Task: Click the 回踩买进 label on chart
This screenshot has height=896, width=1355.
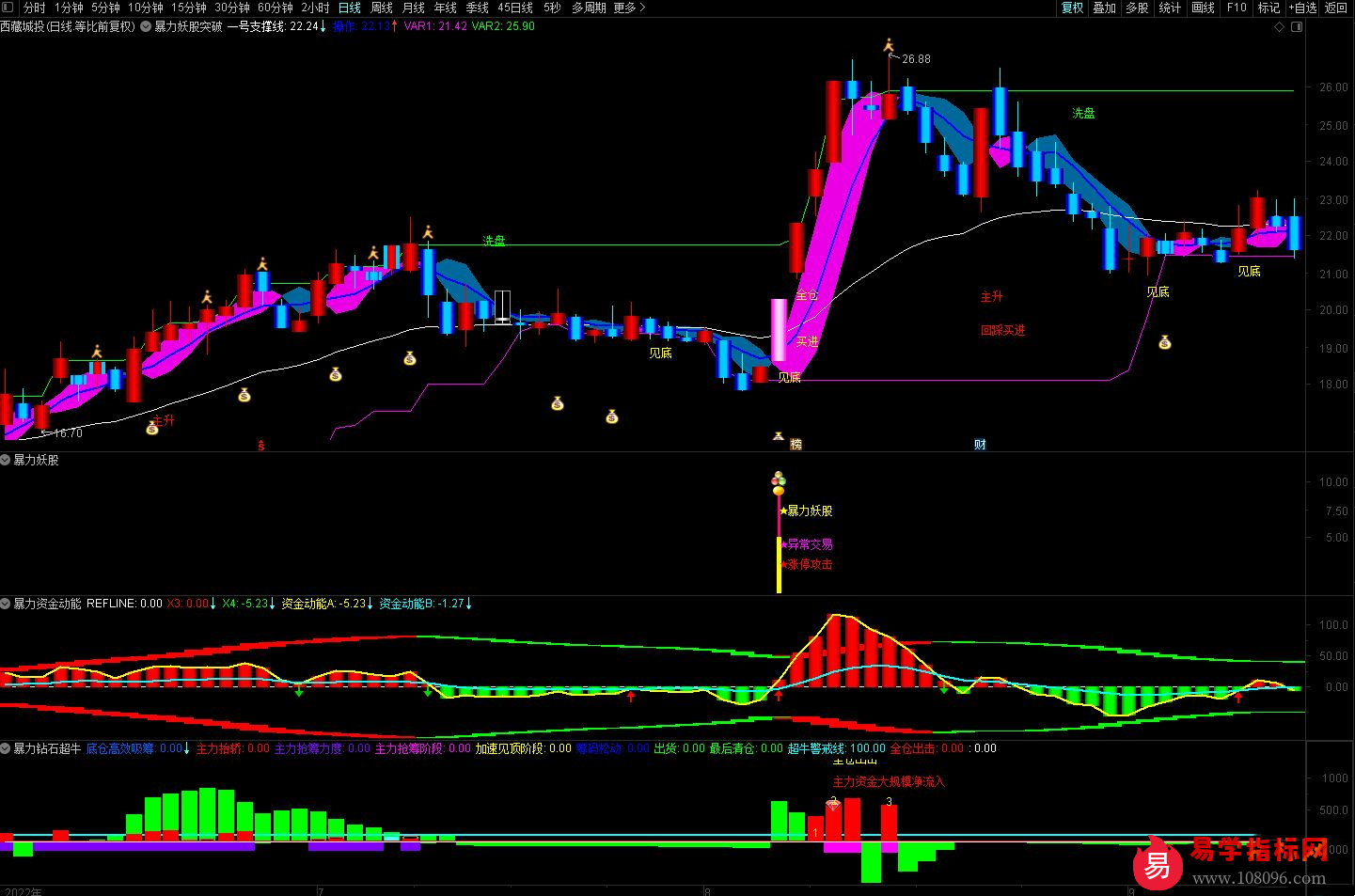Action: tap(1003, 330)
